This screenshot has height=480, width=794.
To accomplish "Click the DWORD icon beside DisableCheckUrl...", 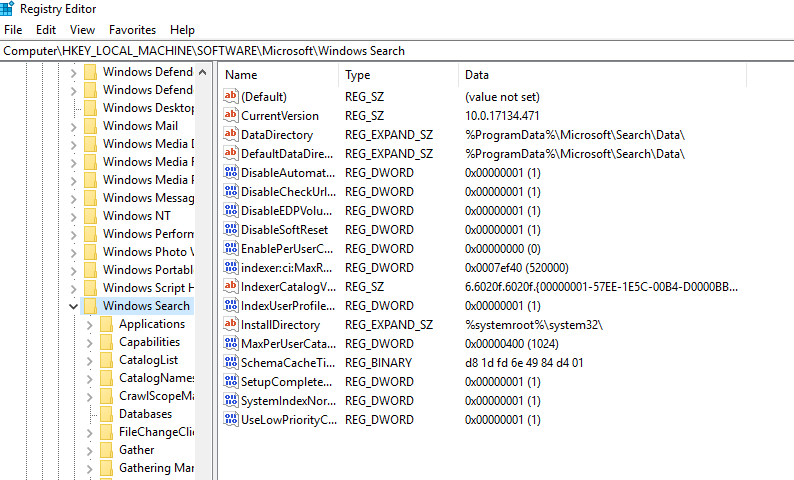I will point(231,191).
